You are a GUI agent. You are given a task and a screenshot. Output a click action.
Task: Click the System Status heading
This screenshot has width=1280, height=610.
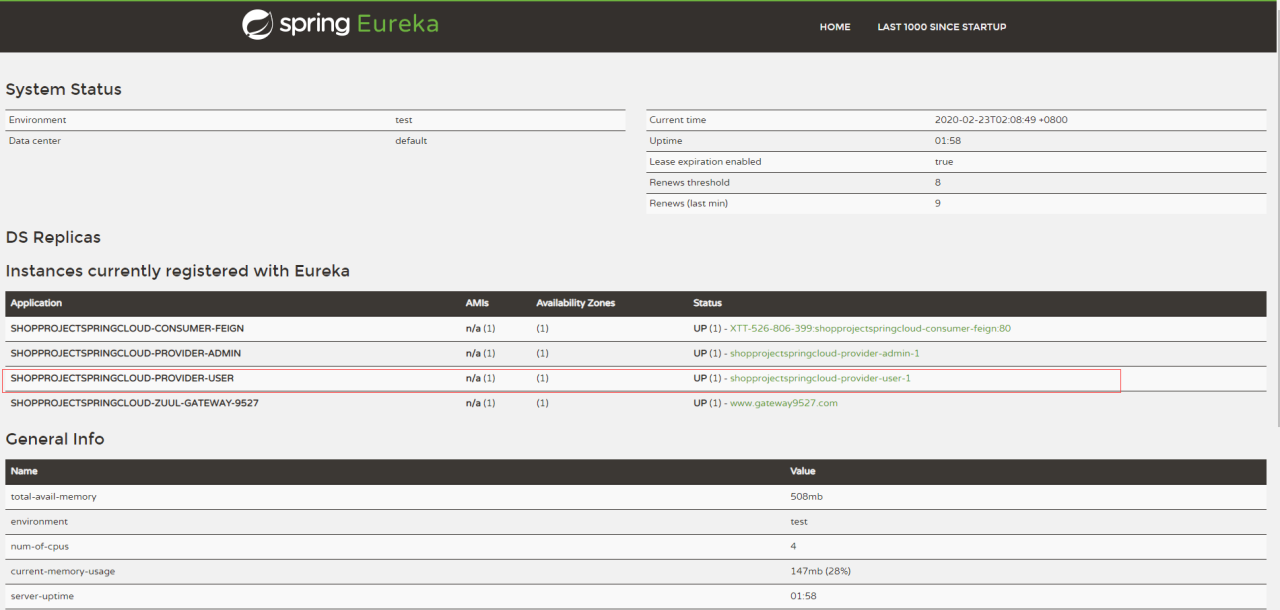[x=63, y=89]
